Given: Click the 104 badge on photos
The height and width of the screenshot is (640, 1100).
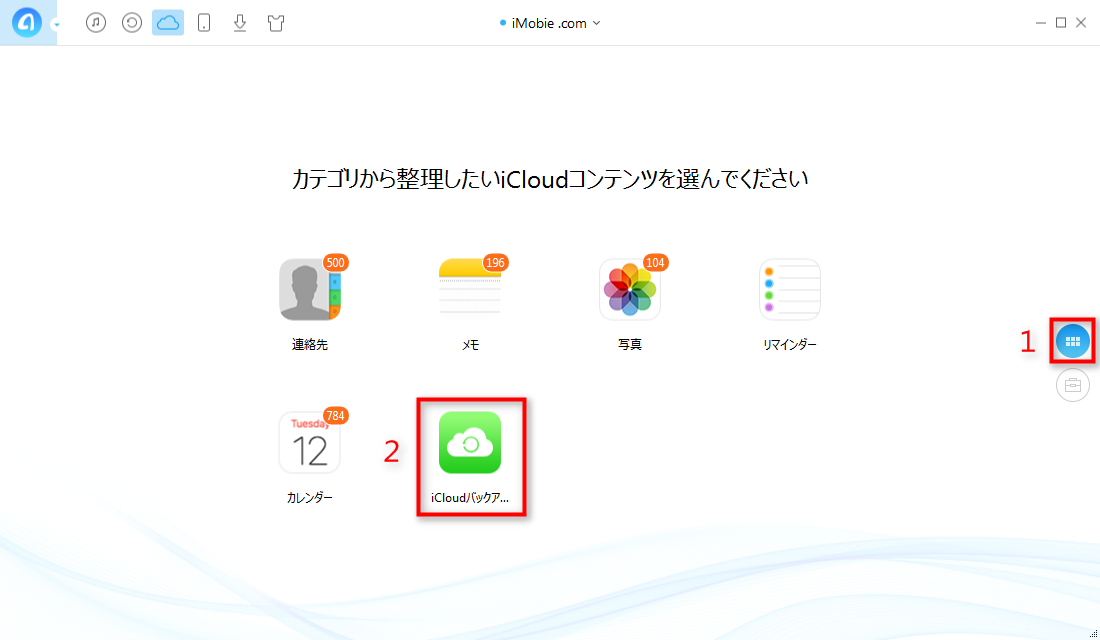Looking at the screenshot, I should [x=655, y=262].
